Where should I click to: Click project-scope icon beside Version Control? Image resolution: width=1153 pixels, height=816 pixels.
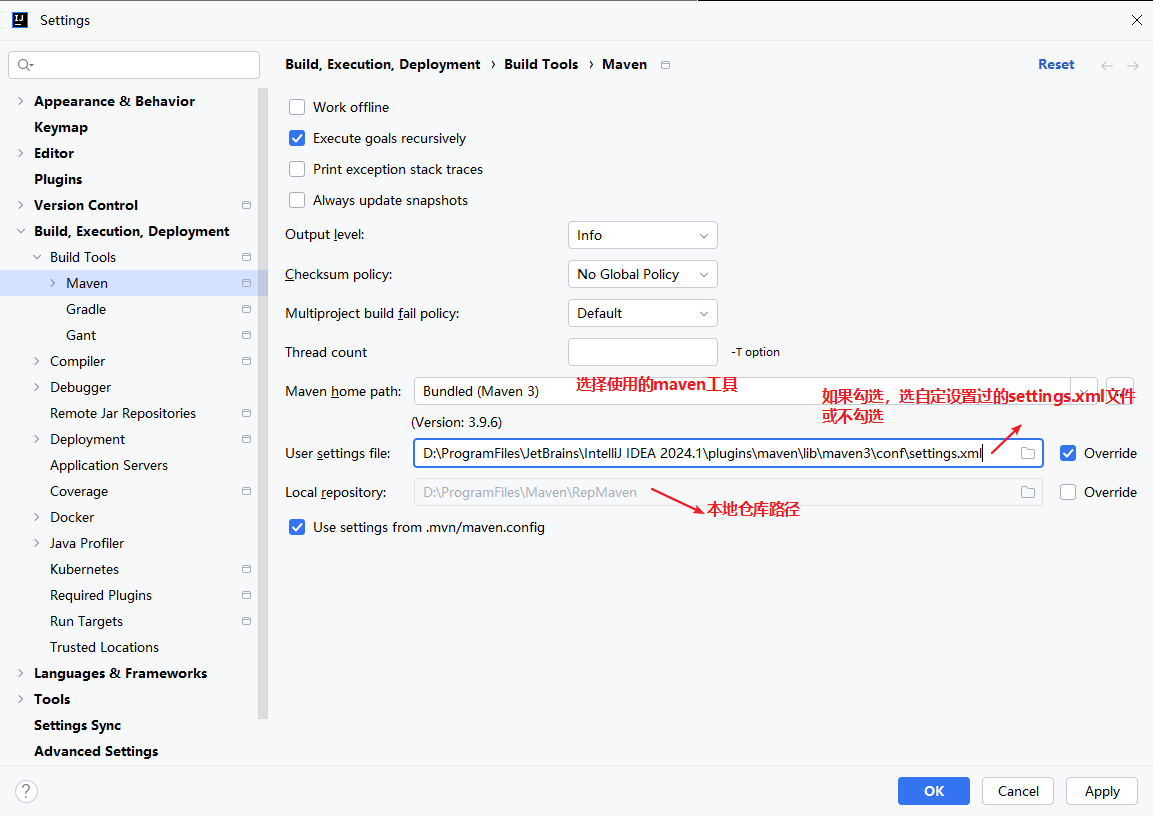(x=246, y=205)
